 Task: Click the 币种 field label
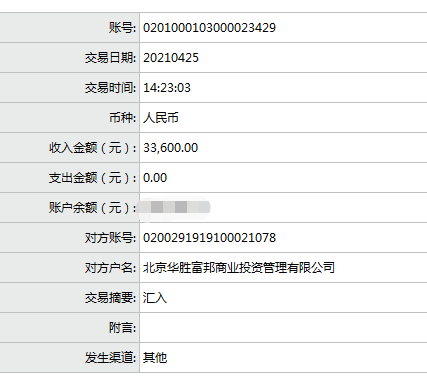[122, 118]
